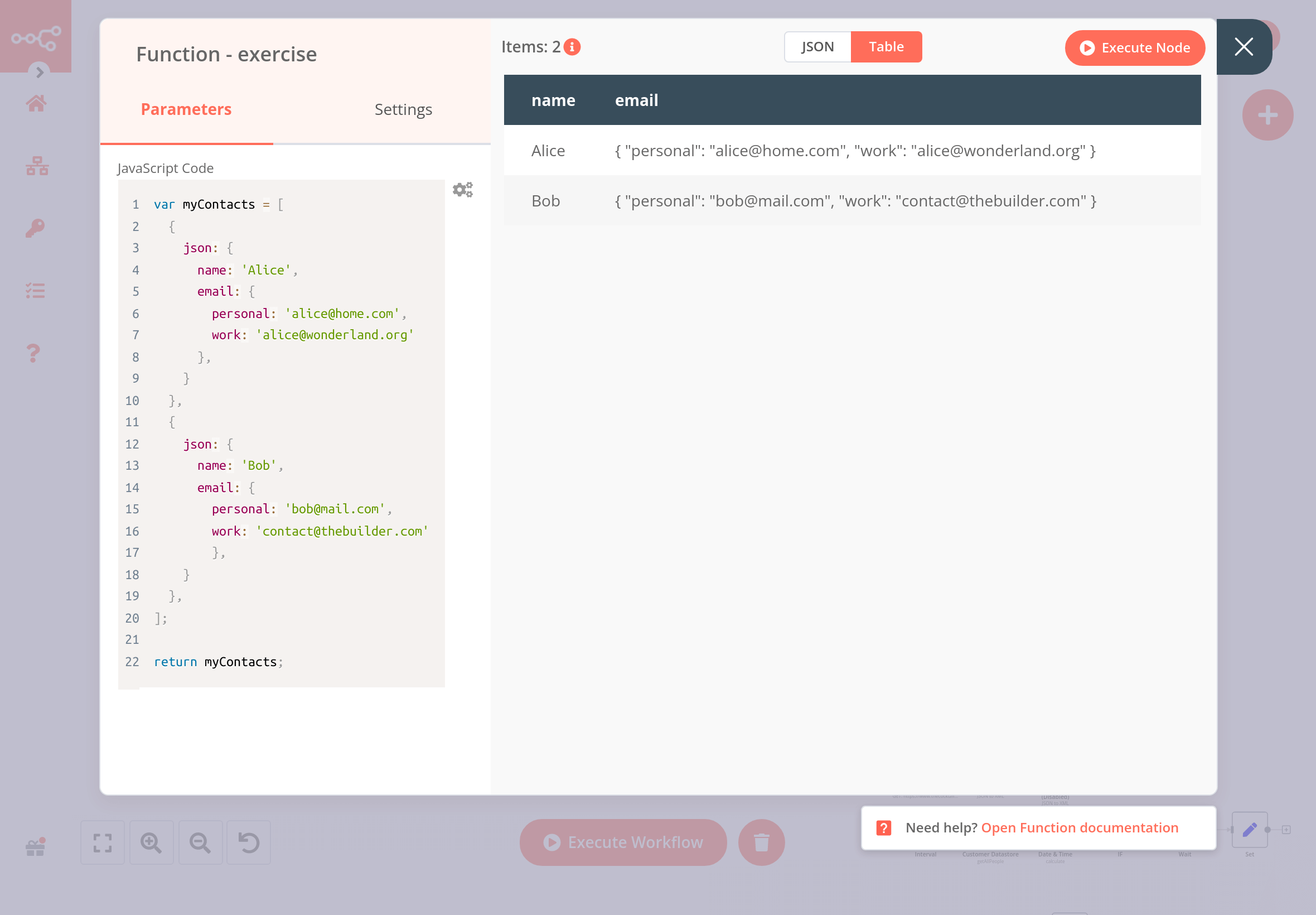1316x915 pixels.
Task: Click the Items info icon
Action: 572,47
